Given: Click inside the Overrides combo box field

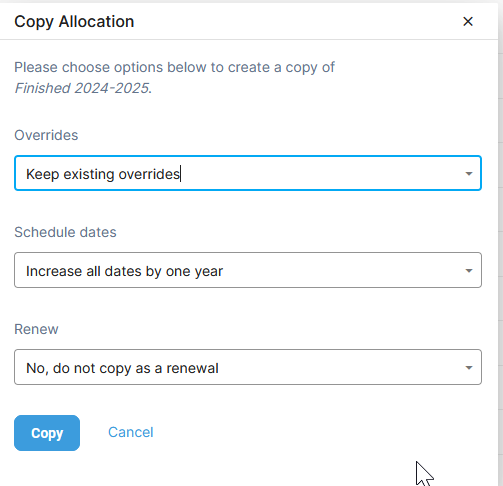Looking at the screenshot, I should 248,173.
